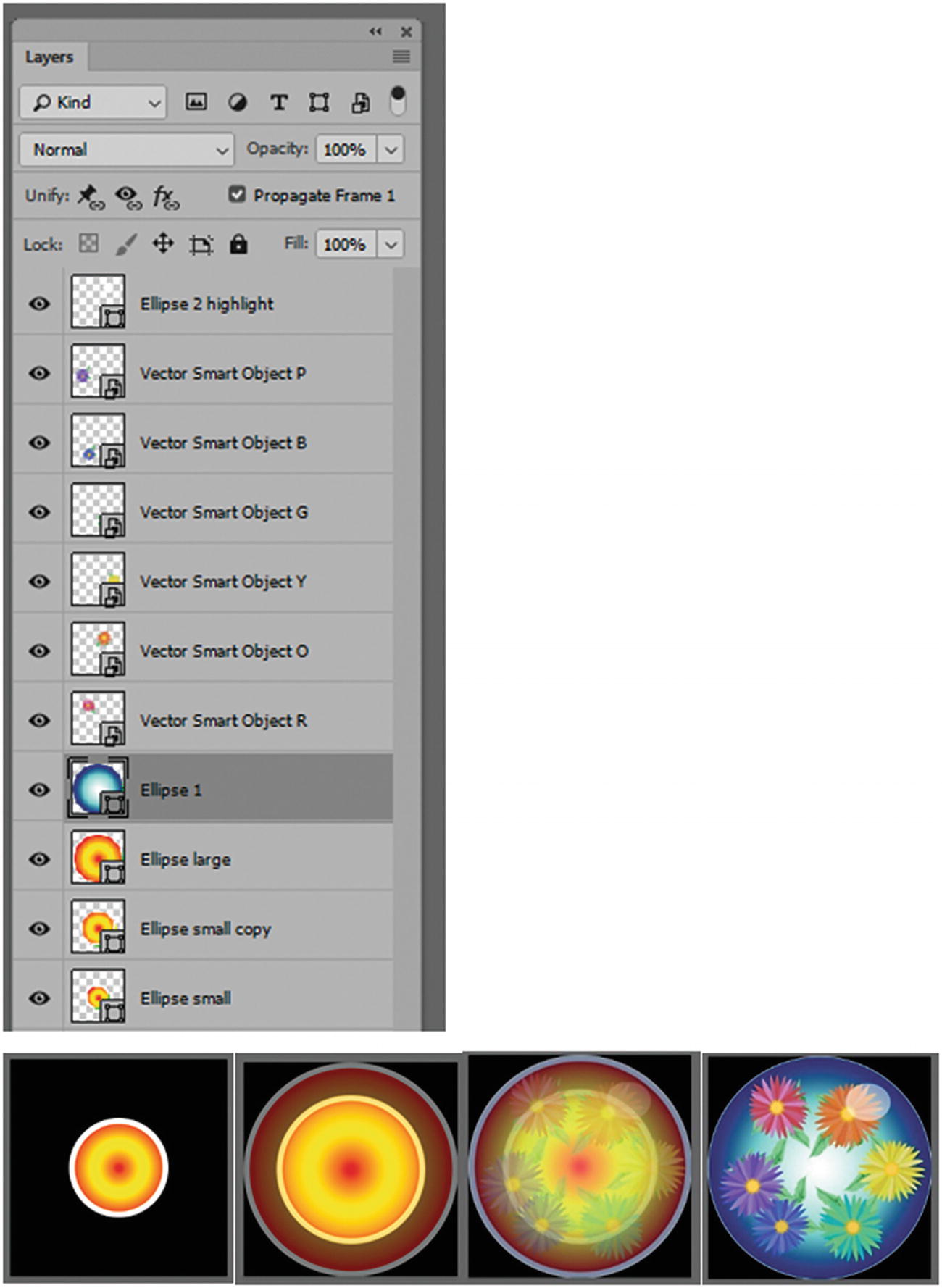Click Lock all padlock icon
The height and width of the screenshot is (1288, 942).
pos(238,244)
